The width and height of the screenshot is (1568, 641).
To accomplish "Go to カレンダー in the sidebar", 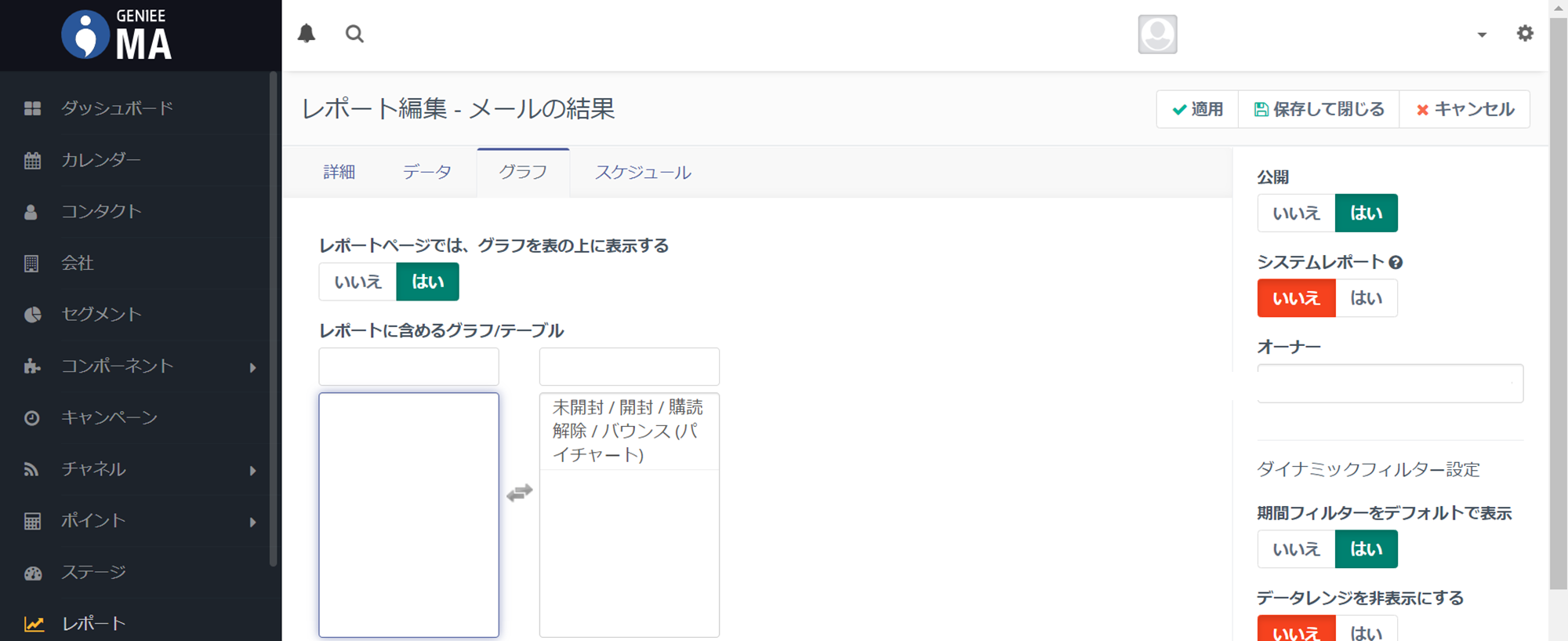I will pos(101,160).
